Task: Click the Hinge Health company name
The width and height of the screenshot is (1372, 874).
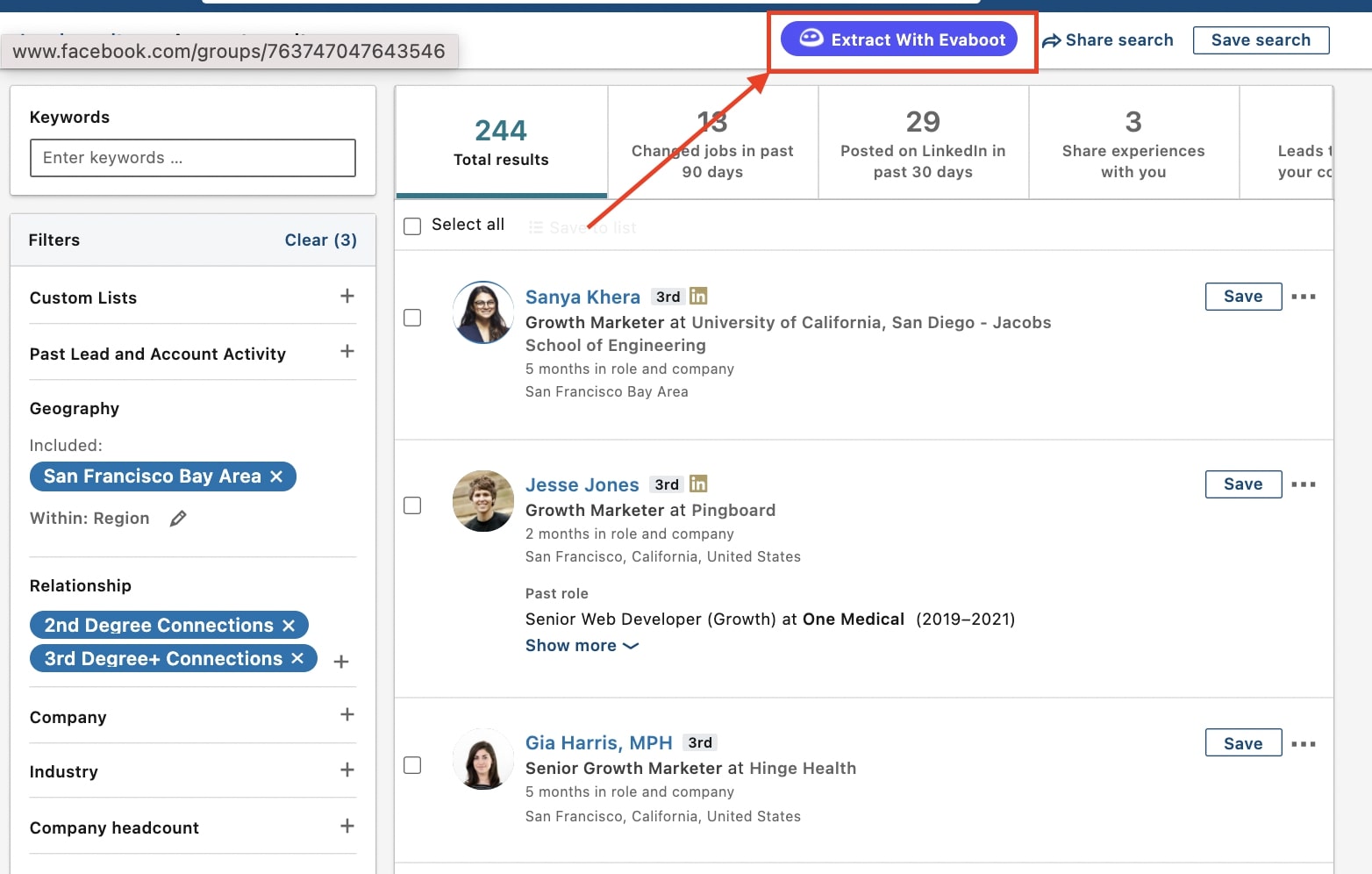Action: point(803,769)
